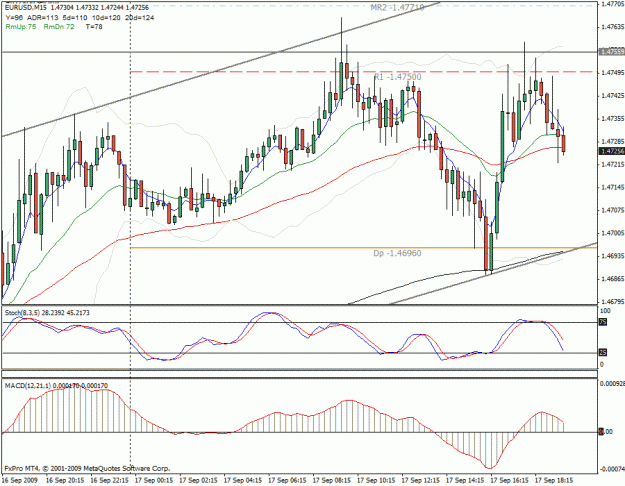The image size is (625, 486).
Task: Click the '17 Sep 02:15' time axis label
Action: [x=199, y=480]
